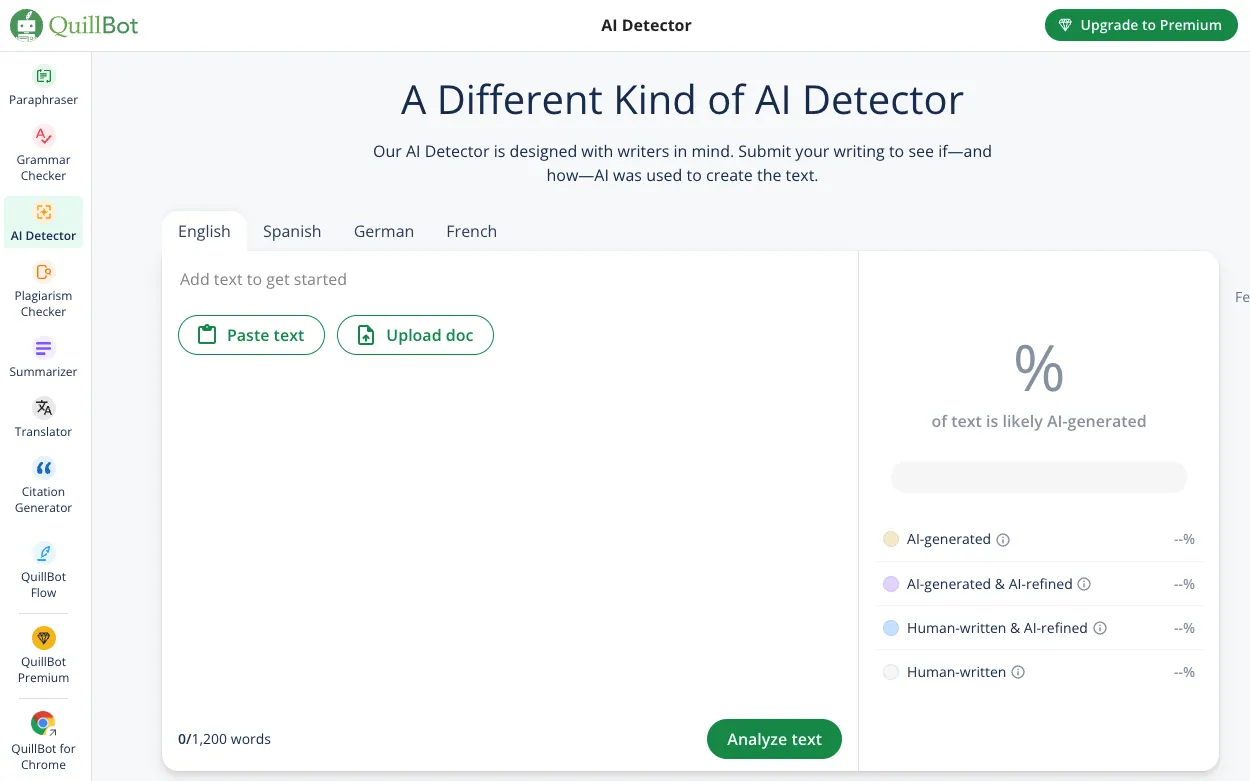
Task: Click the AI-generated yellow color dot
Action: pos(891,539)
